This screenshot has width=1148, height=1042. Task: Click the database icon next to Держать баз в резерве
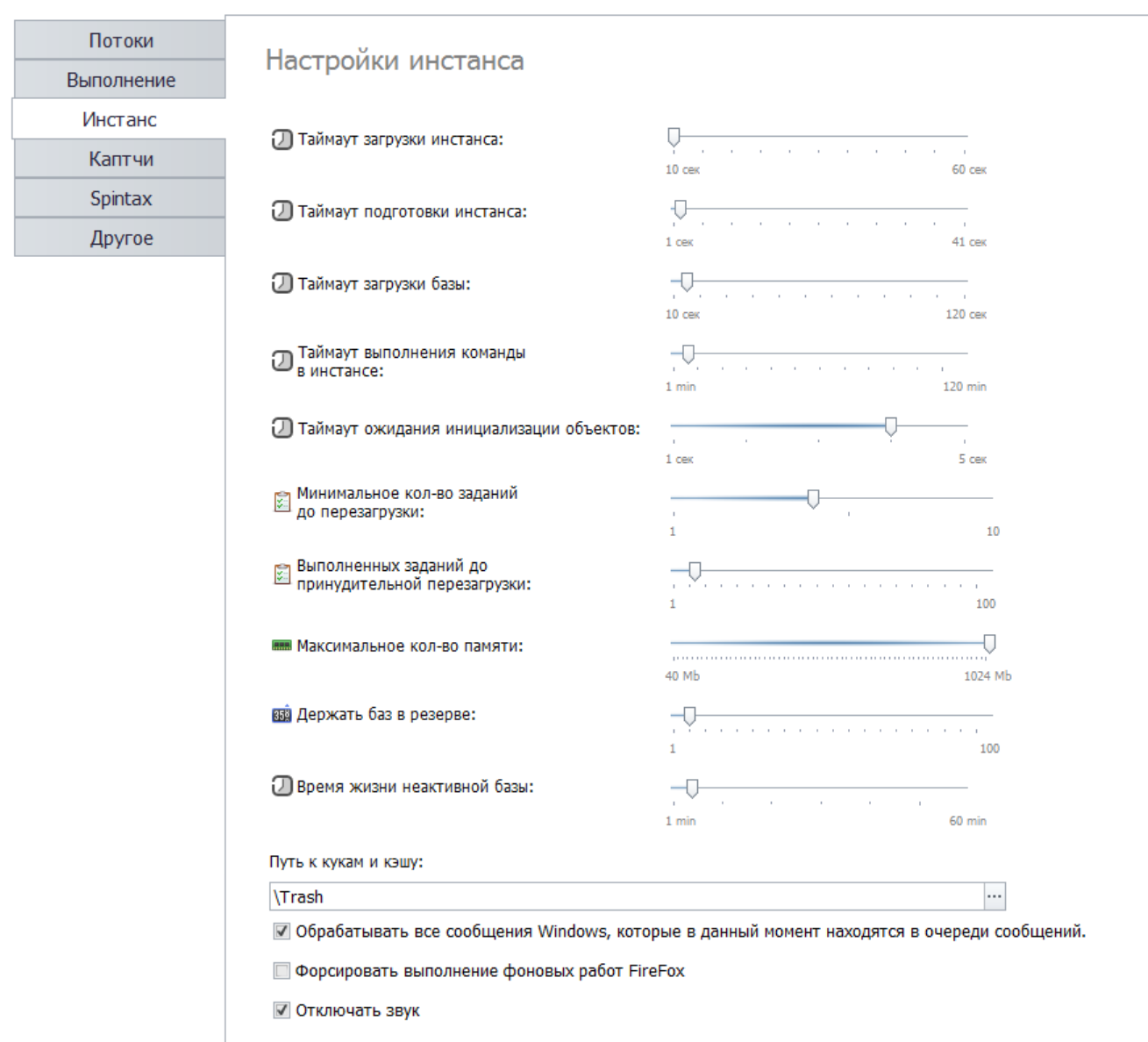click(282, 715)
